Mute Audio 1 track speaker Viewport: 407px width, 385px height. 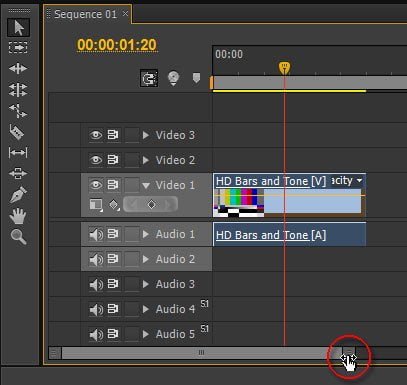[x=96, y=235]
